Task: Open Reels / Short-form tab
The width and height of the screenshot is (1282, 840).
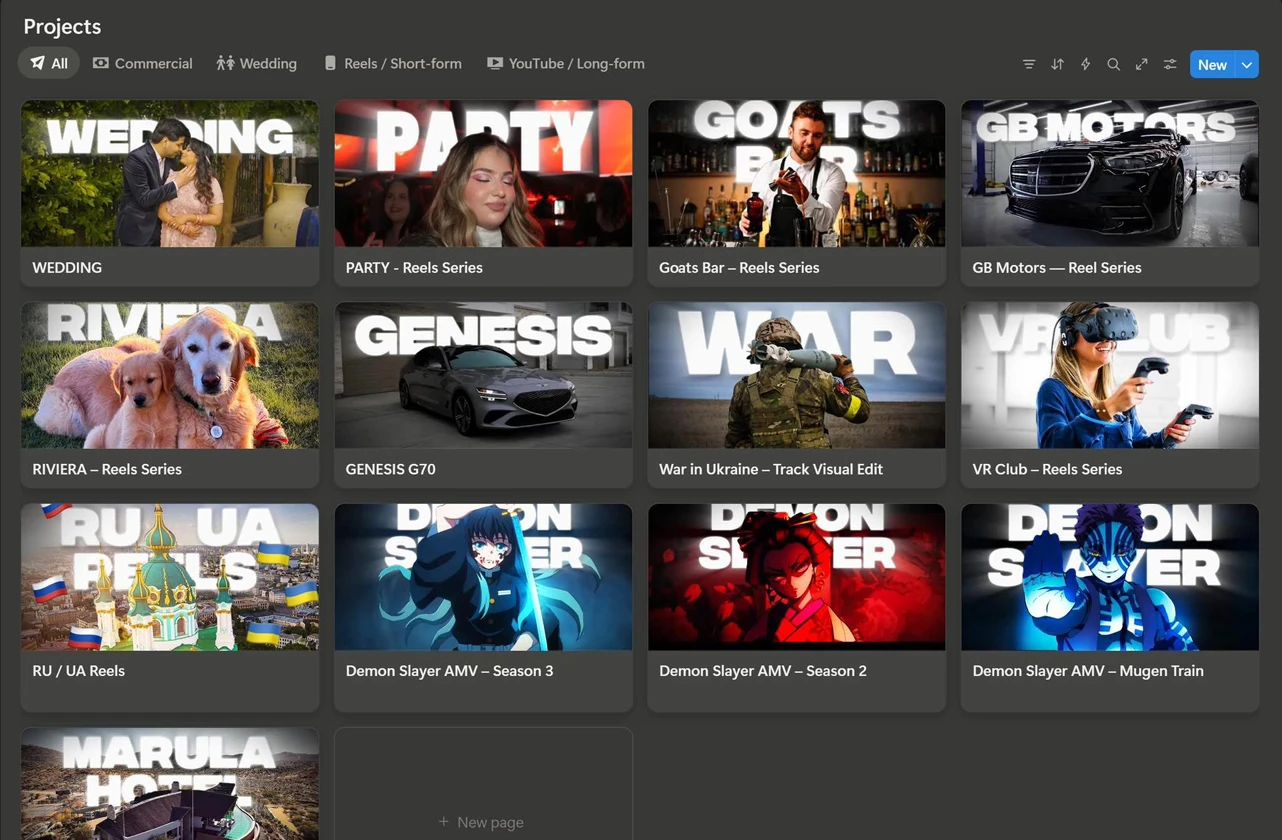Action: point(393,63)
